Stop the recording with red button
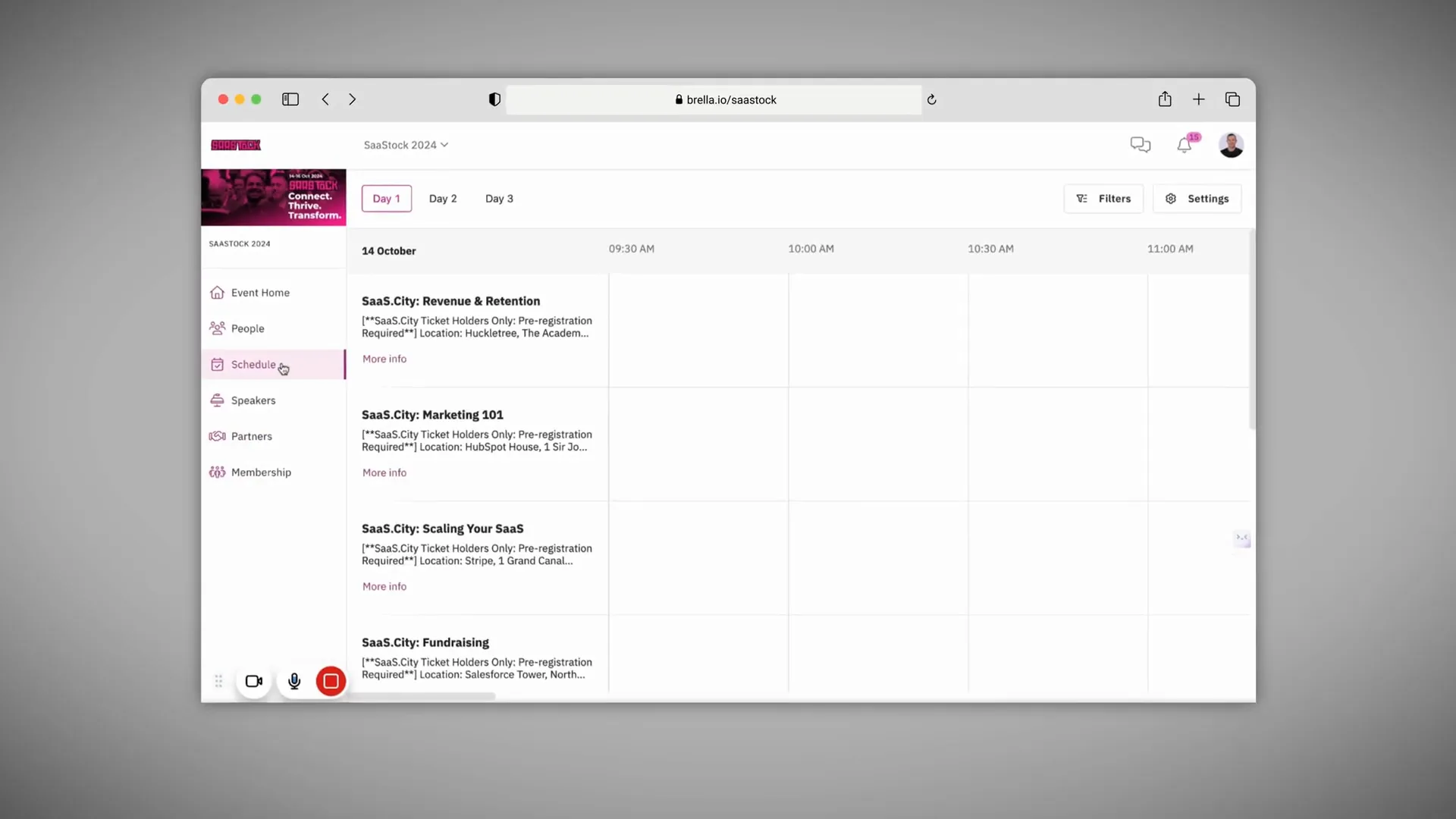Image resolution: width=1456 pixels, height=819 pixels. coord(331,682)
